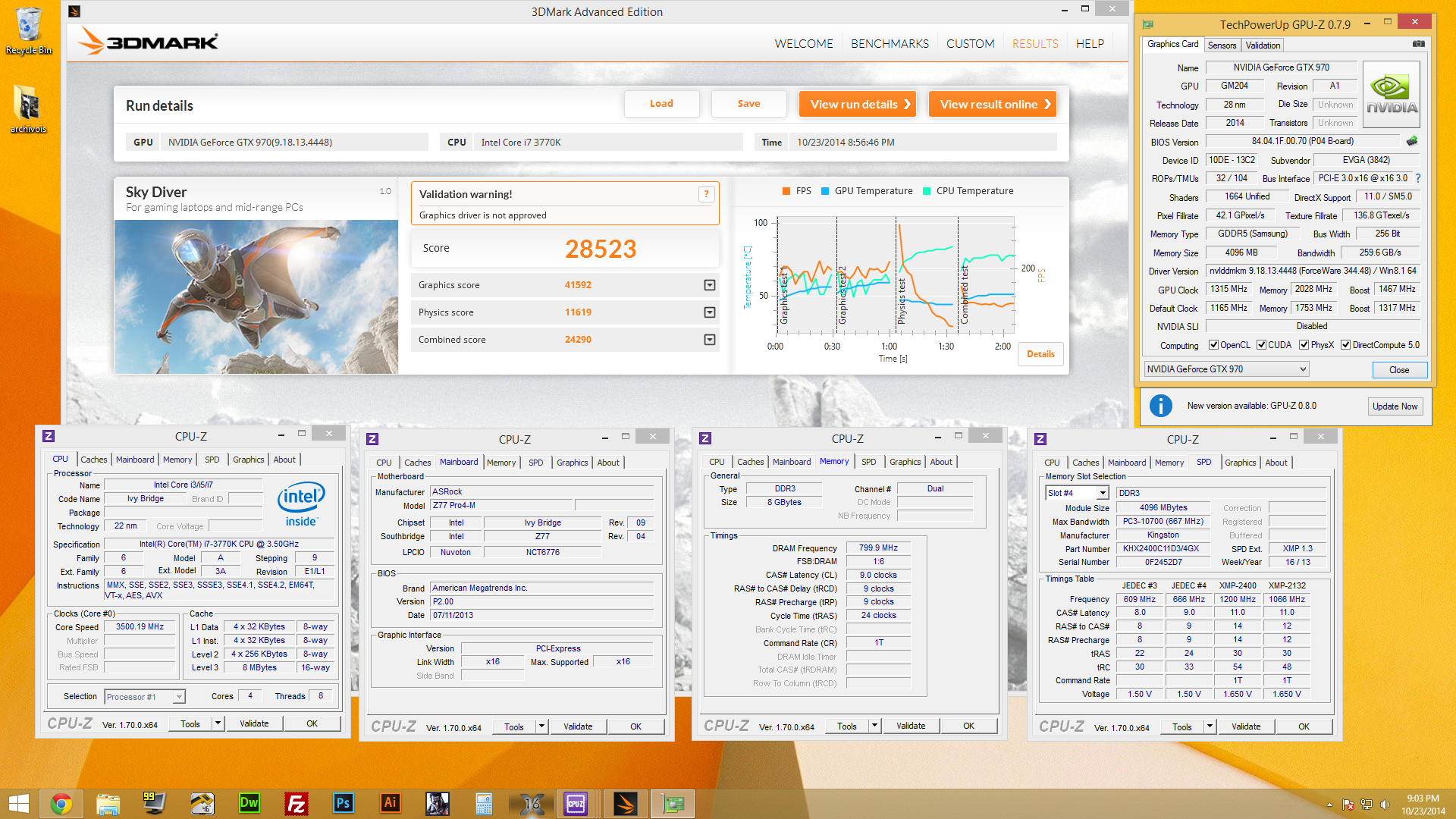The width and height of the screenshot is (1456, 819).
Task: Open BENCHMARKS tab in 3DMark
Action: 890,44
